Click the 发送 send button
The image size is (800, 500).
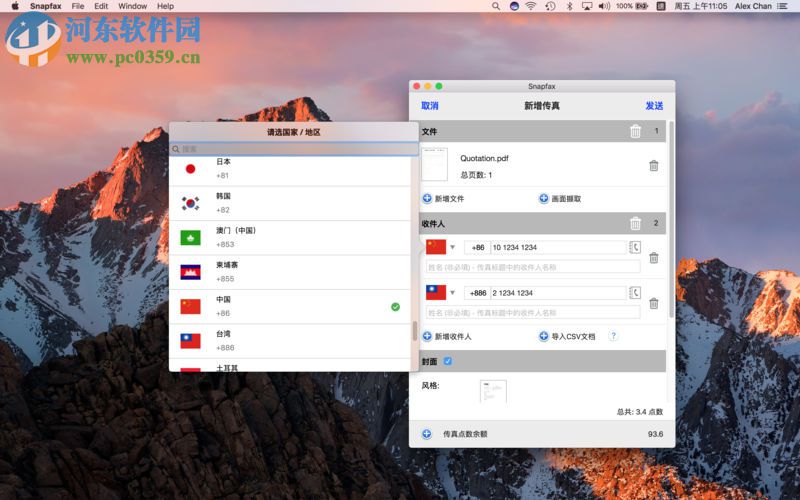[x=654, y=106]
